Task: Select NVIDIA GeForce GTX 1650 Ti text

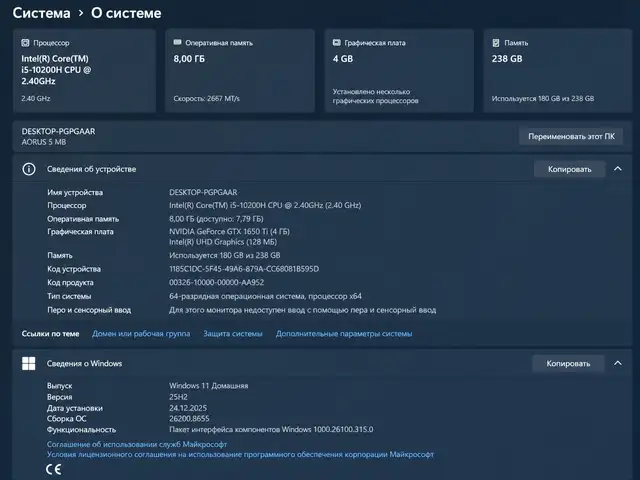Action: point(229,231)
